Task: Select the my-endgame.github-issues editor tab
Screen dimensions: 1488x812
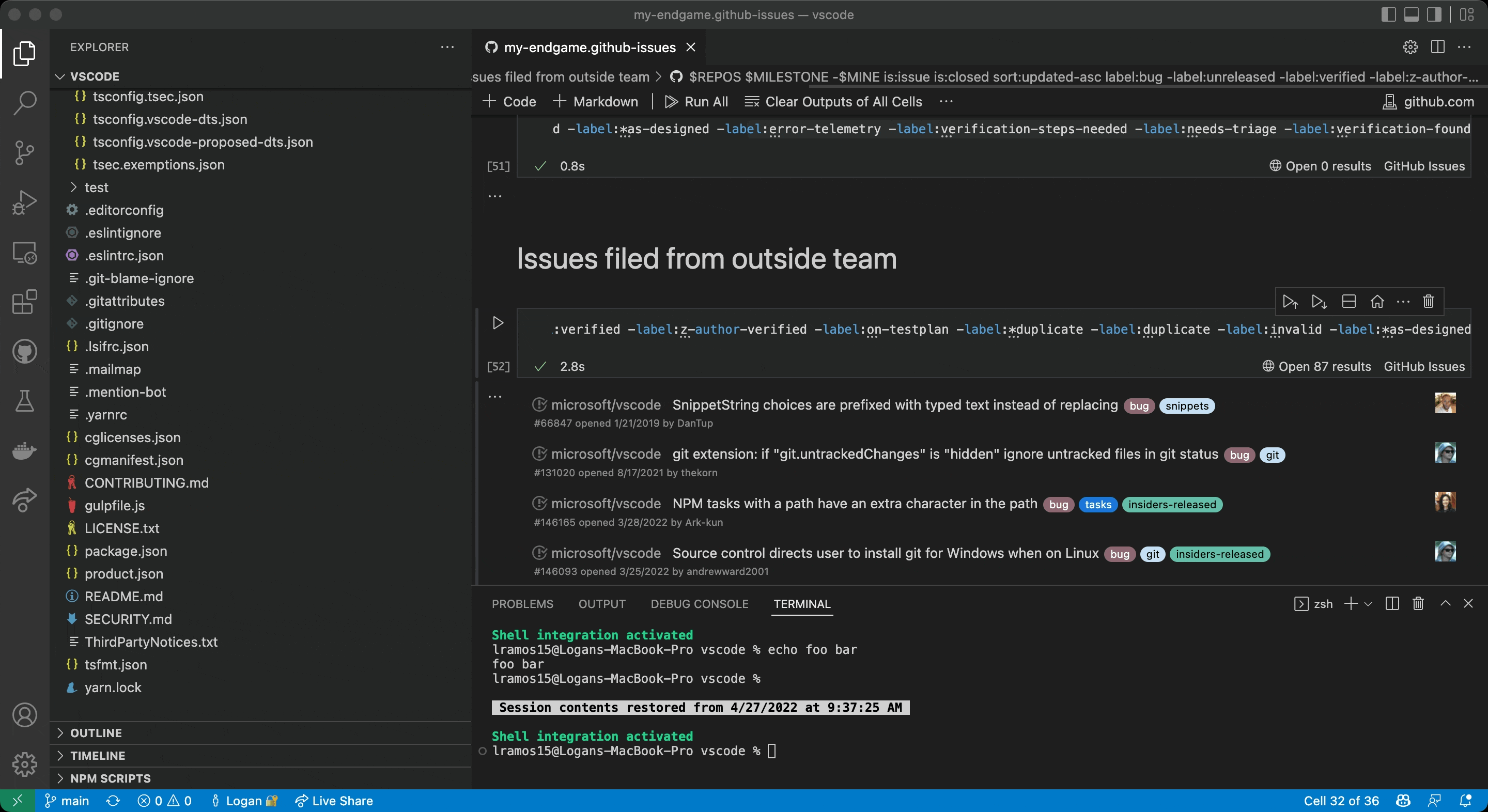Action: [x=589, y=48]
